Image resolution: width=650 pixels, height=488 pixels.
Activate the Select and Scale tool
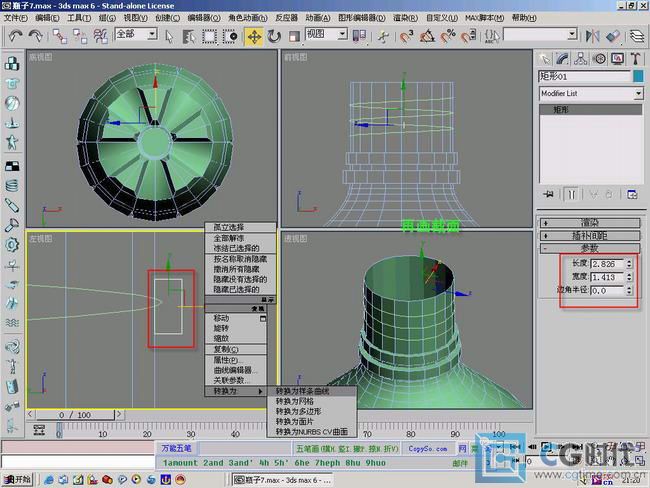tap(294, 36)
